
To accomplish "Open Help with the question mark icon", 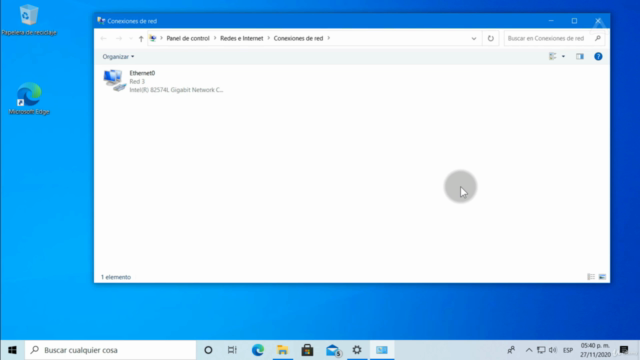I will 598,56.
